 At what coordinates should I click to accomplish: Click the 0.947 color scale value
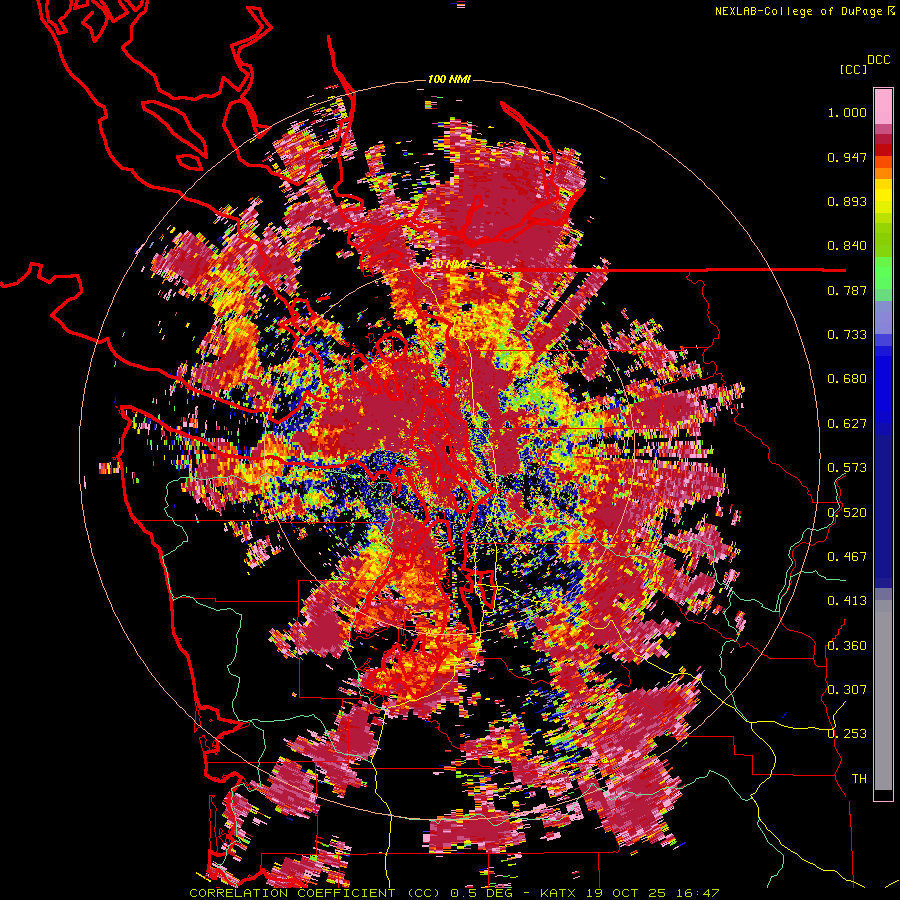[847, 157]
